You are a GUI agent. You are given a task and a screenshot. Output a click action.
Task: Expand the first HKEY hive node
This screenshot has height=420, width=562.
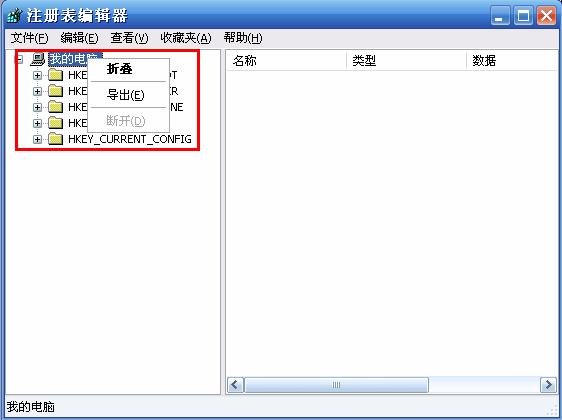pyautogui.click(x=37, y=75)
